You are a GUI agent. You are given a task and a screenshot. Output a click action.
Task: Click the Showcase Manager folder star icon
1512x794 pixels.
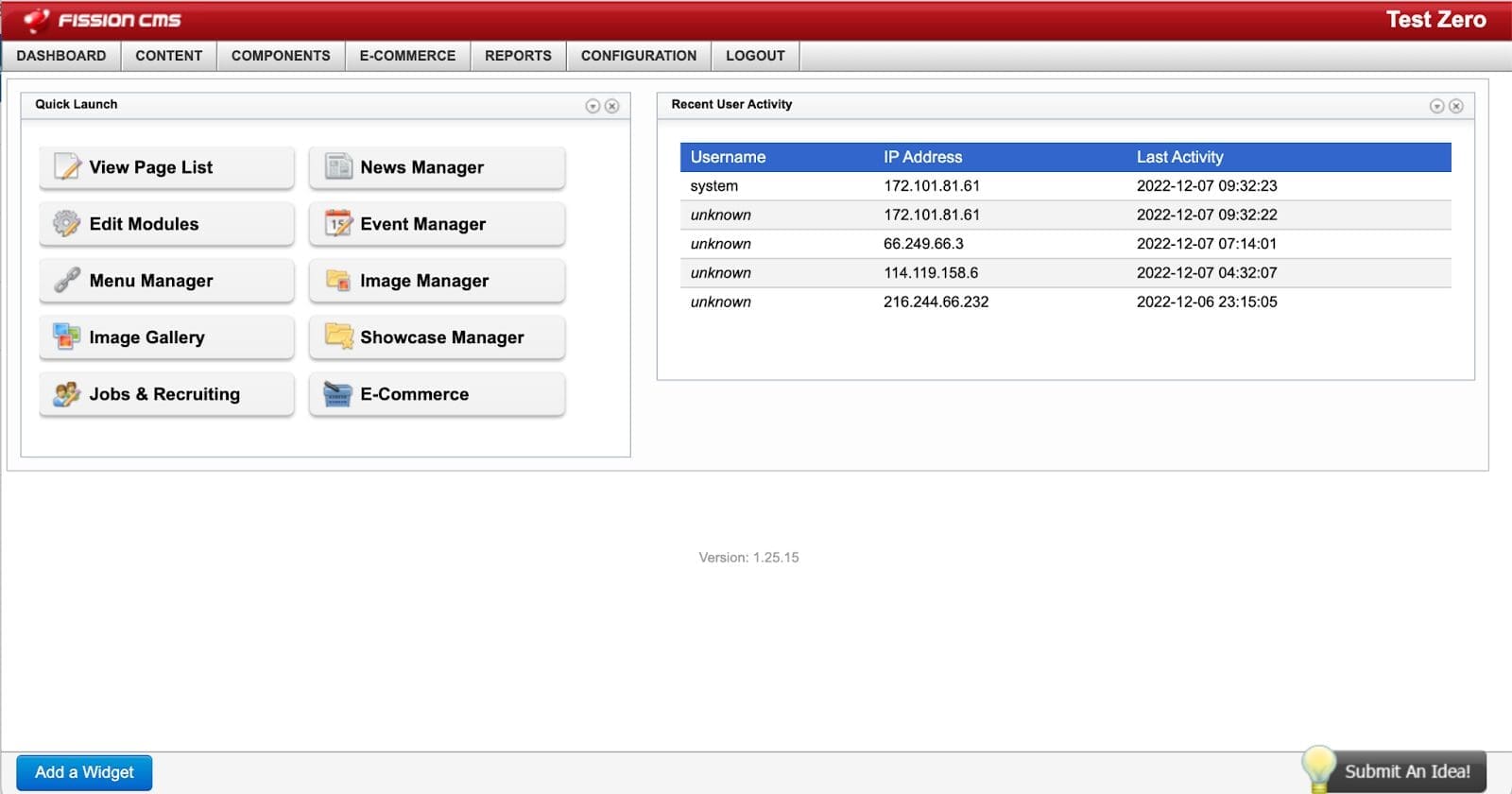coord(338,337)
